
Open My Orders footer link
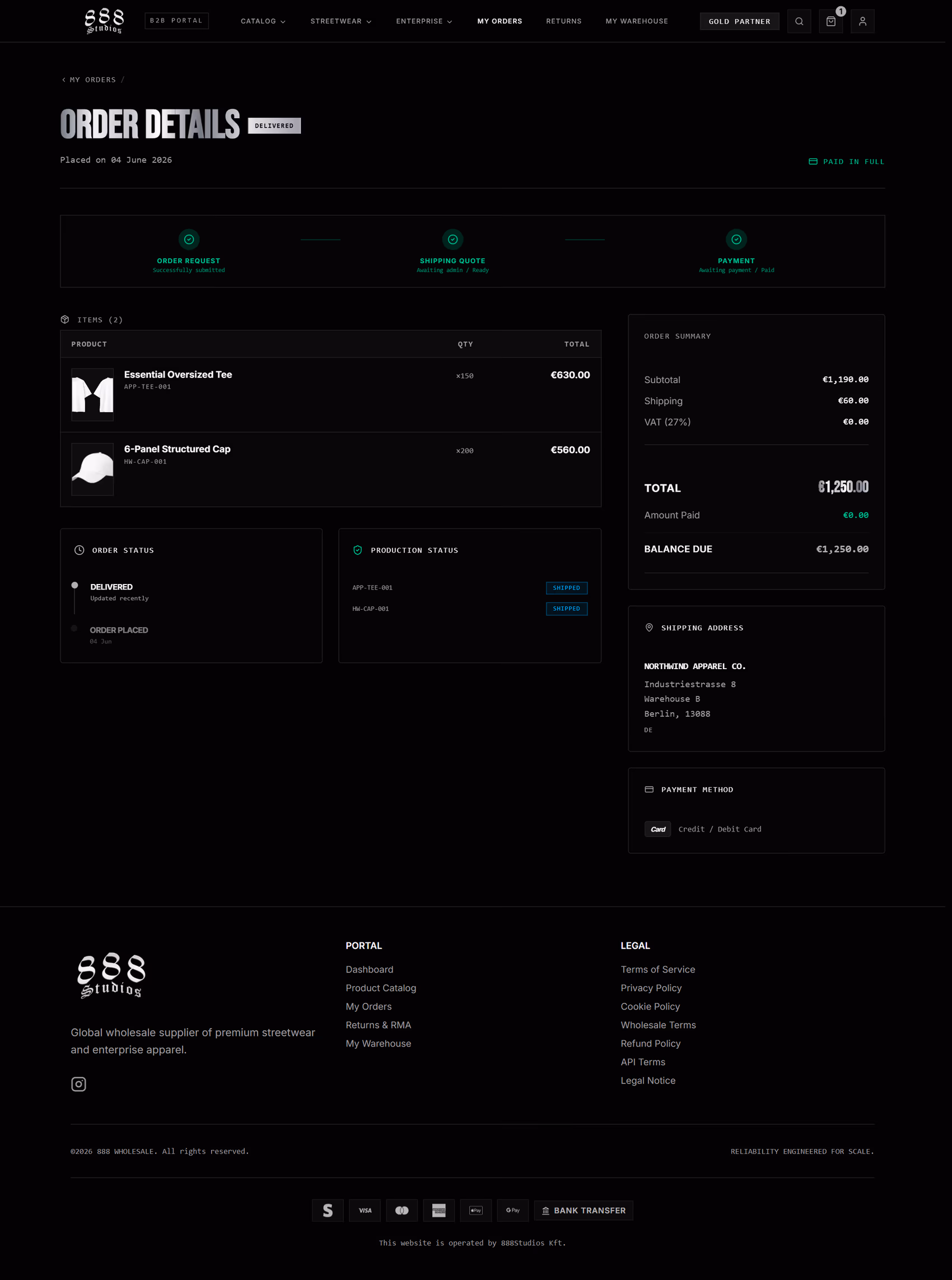[368, 1006]
